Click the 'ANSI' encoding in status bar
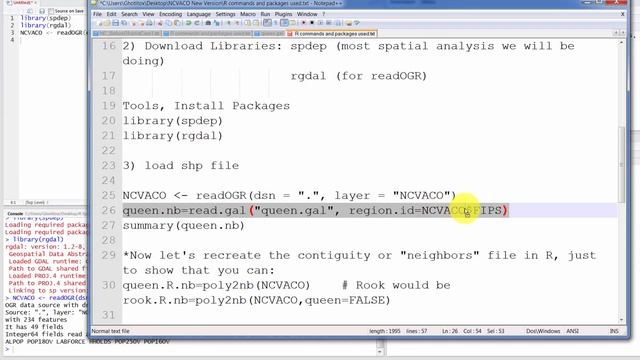This screenshot has width=640, height=360. click(x=572, y=331)
